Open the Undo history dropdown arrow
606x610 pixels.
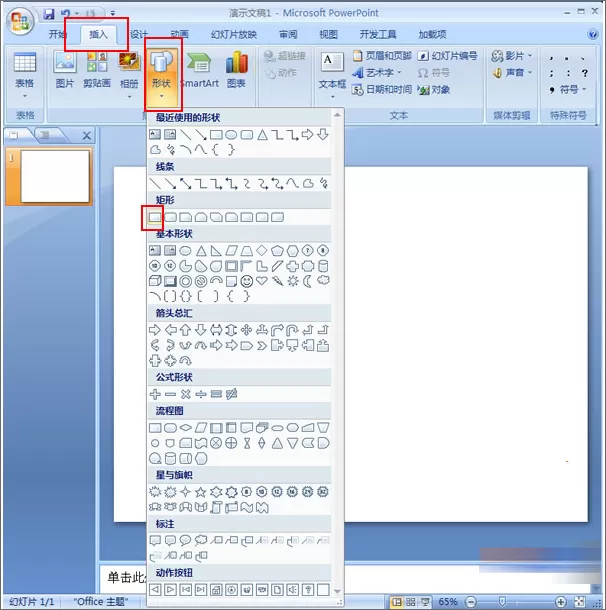tap(77, 14)
